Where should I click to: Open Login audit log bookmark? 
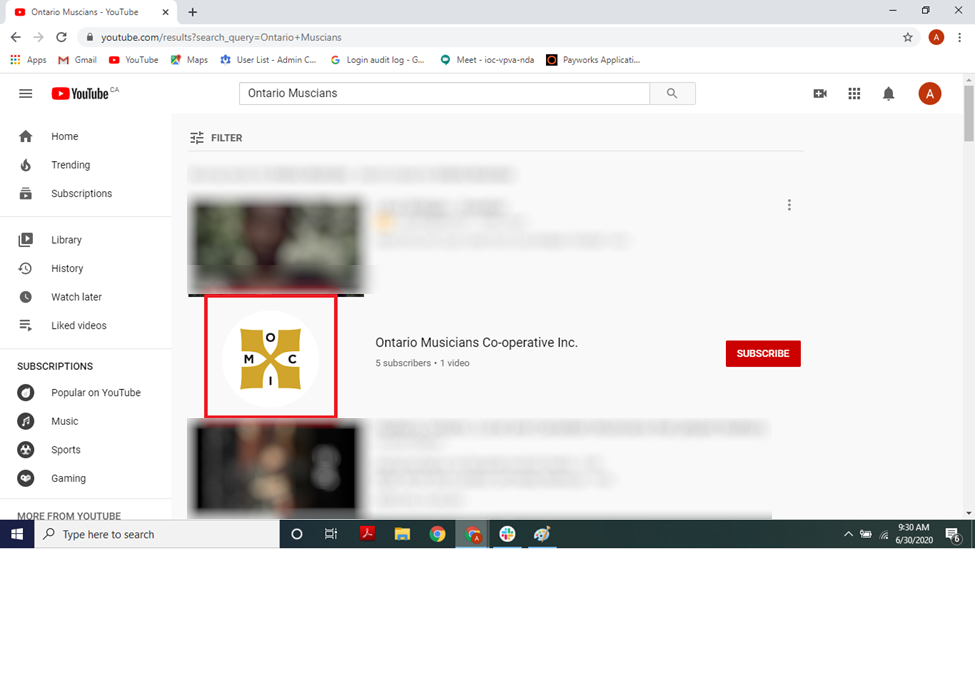point(377,60)
